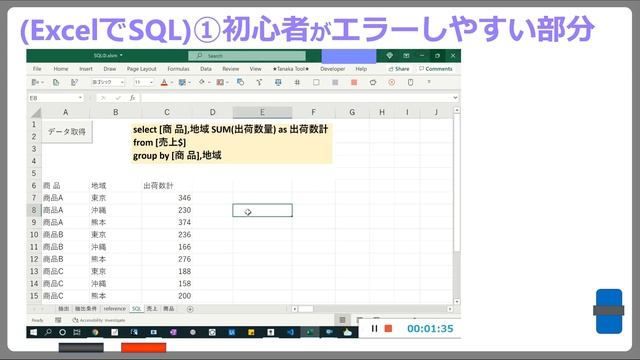The width and height of the screenshot is (640, 360).
Task: Open the Comments pane button
Action: tap(436, 69)
